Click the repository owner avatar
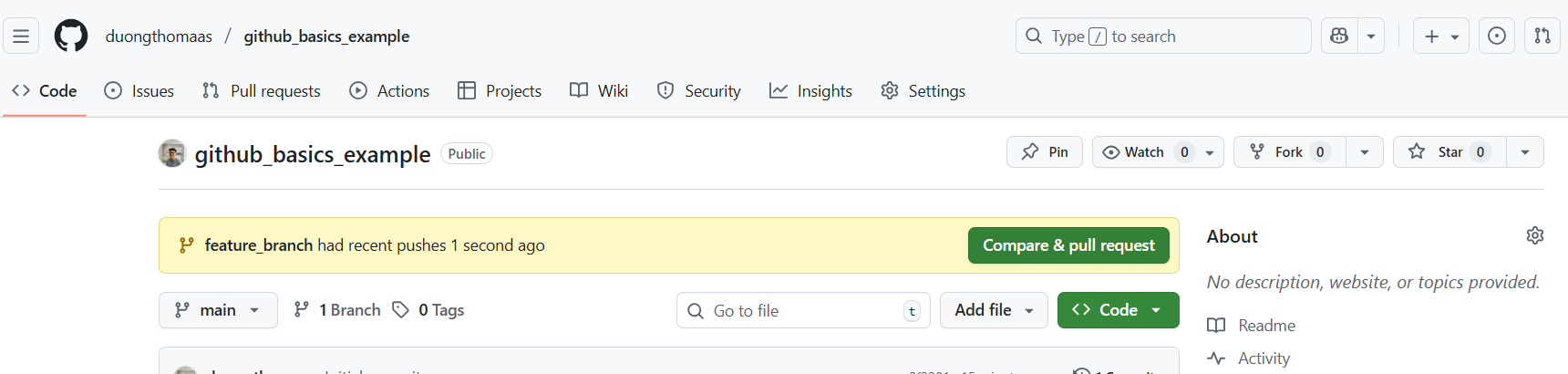The width and height of the screenshot is (1568, 374). click(172, 153)
